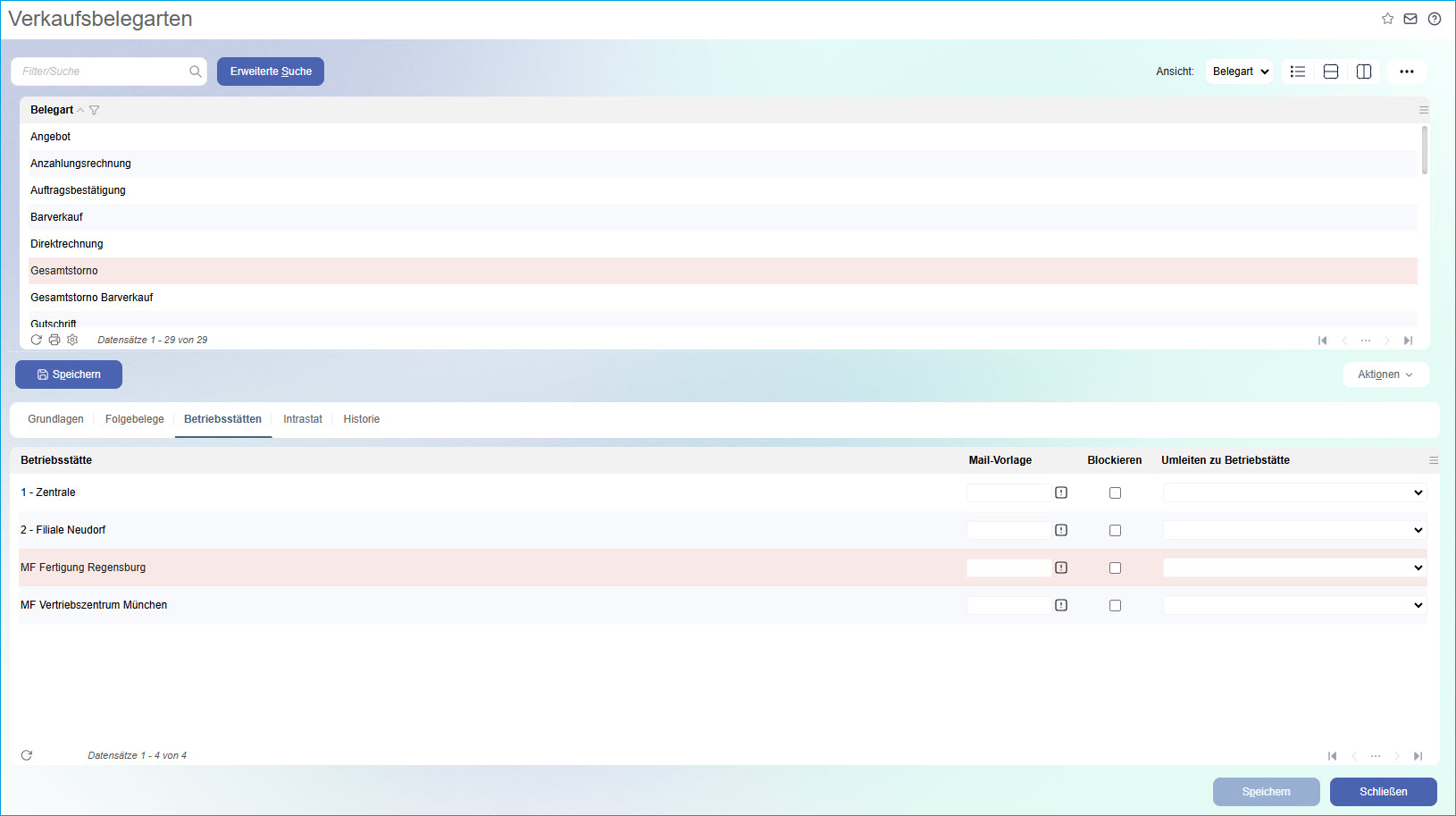Switch to list view layout icon
The width and height of the screenshot is (1456, 816).
[1298, 72]
